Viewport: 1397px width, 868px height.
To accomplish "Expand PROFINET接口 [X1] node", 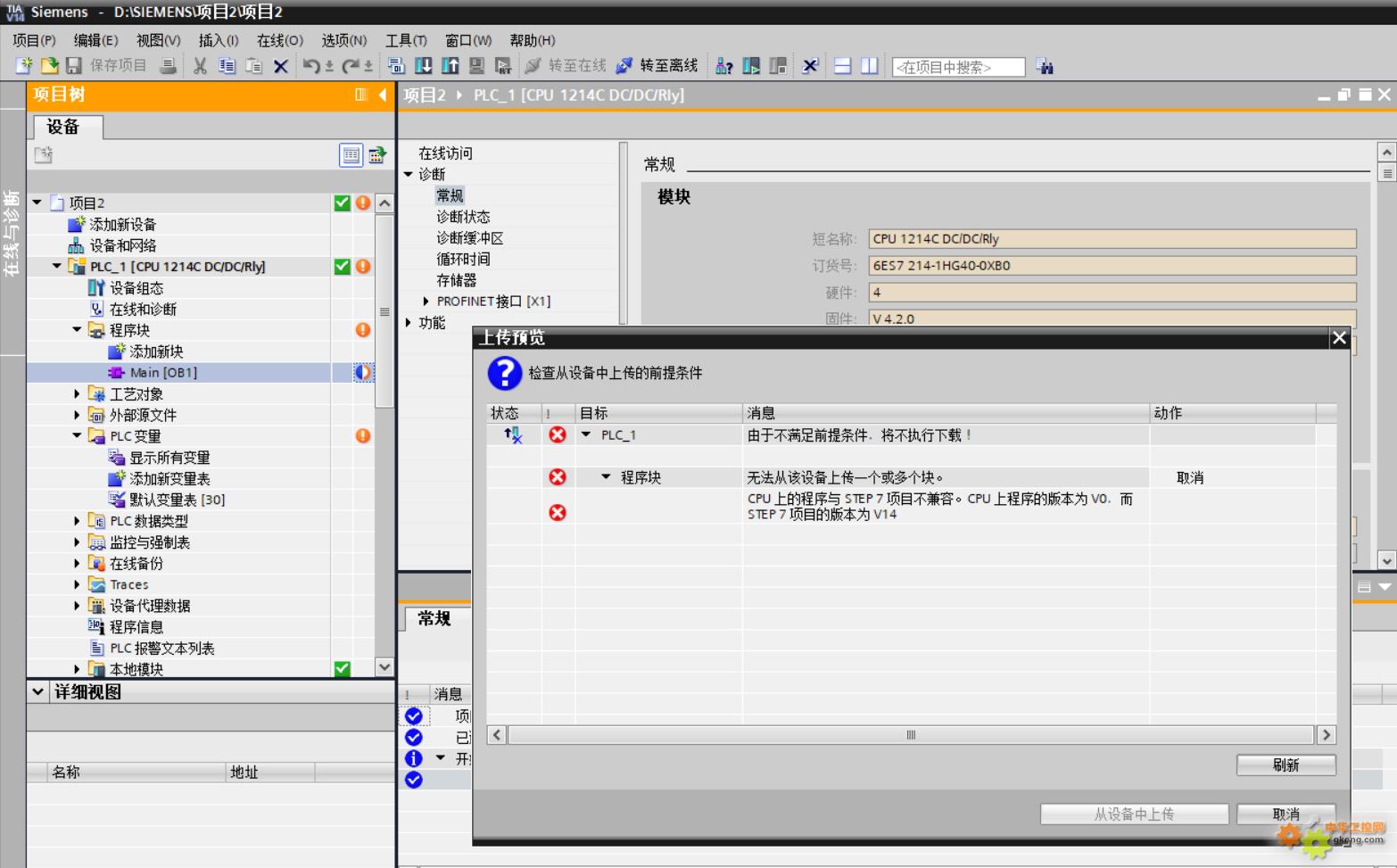I will tap(426, 302).
